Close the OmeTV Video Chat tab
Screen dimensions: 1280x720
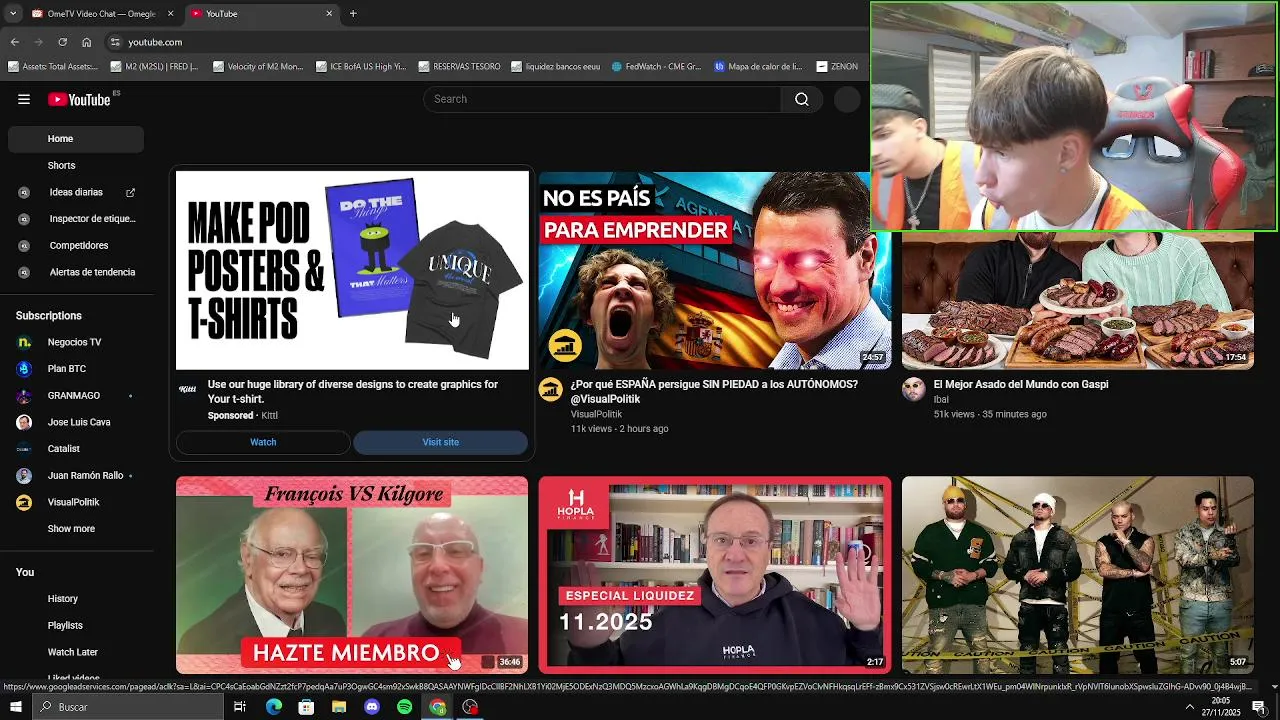[x=170, y=14]
